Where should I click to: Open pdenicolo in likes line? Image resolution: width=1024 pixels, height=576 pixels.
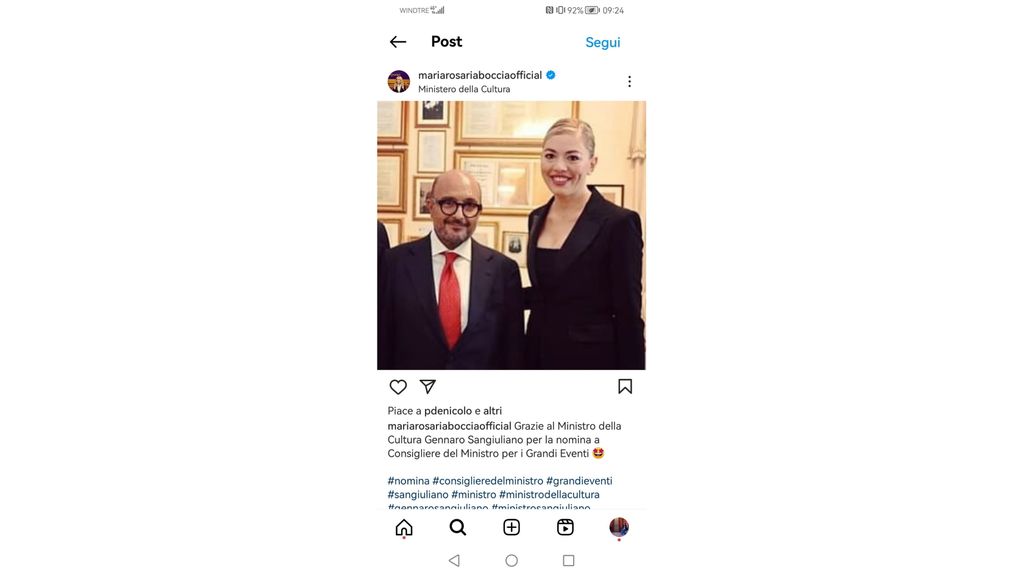[452, 411]
